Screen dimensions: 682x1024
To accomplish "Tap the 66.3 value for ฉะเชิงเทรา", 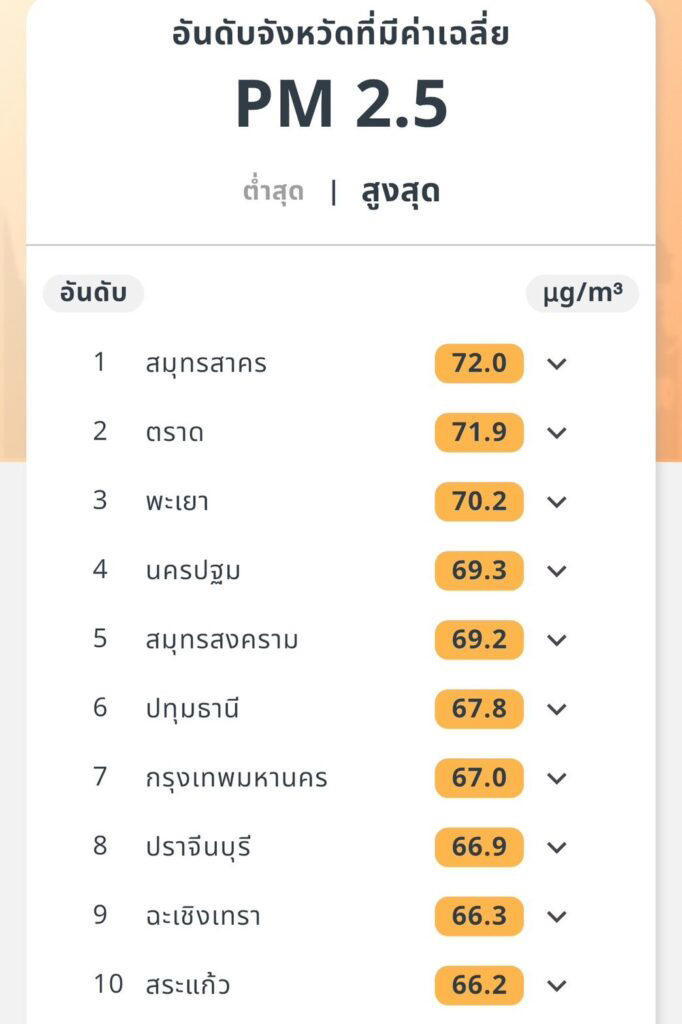I will (478, 915).
